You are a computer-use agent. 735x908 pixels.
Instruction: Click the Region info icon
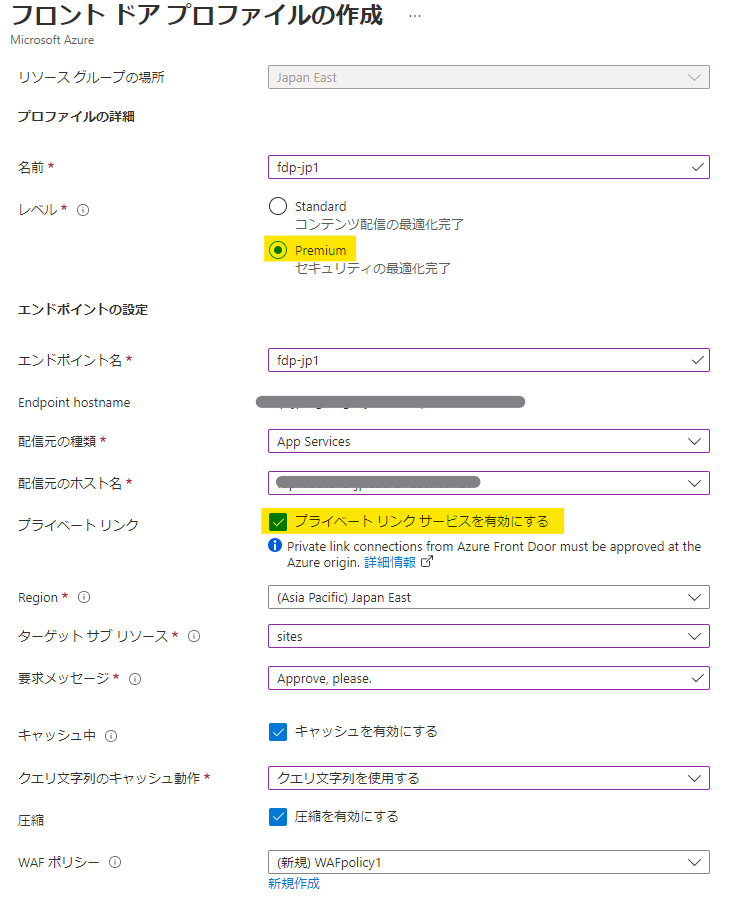84,597
